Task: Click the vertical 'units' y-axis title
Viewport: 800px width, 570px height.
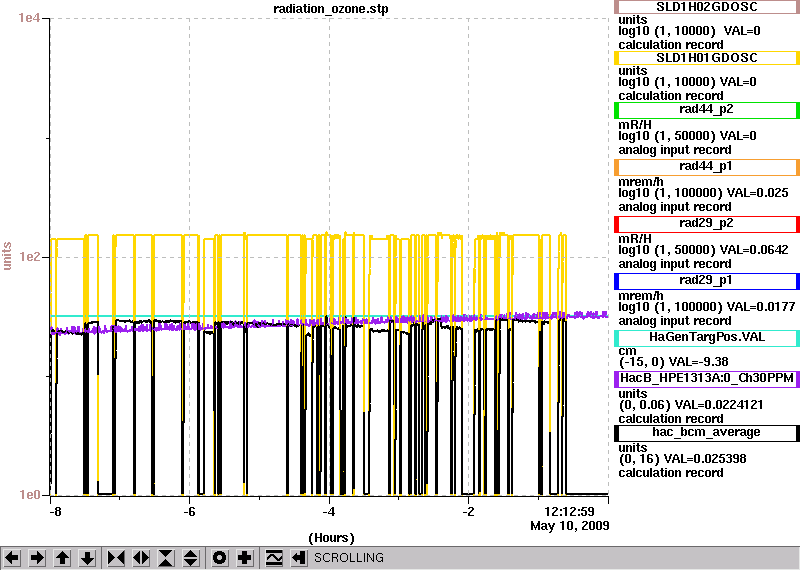Action: tap(7, 256)
